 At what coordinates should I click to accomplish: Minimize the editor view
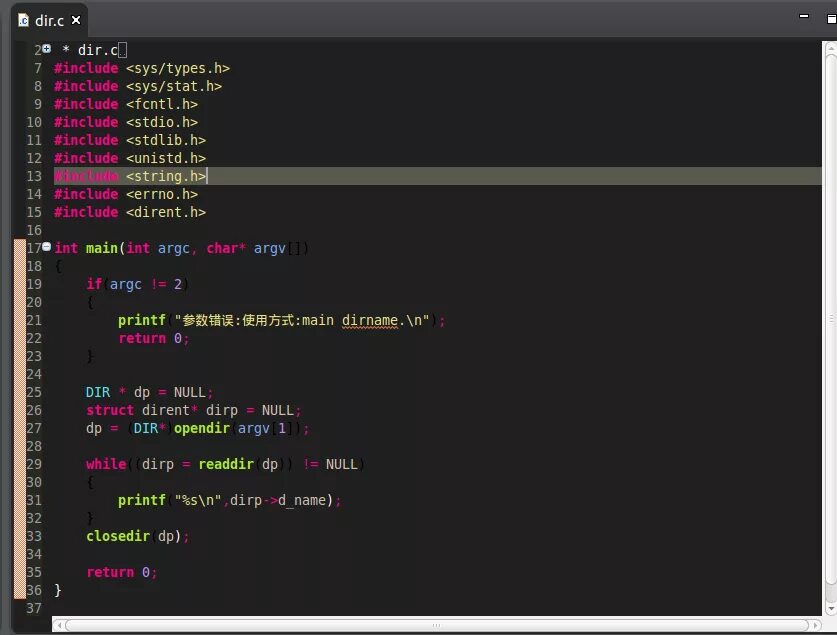point(803,17)
